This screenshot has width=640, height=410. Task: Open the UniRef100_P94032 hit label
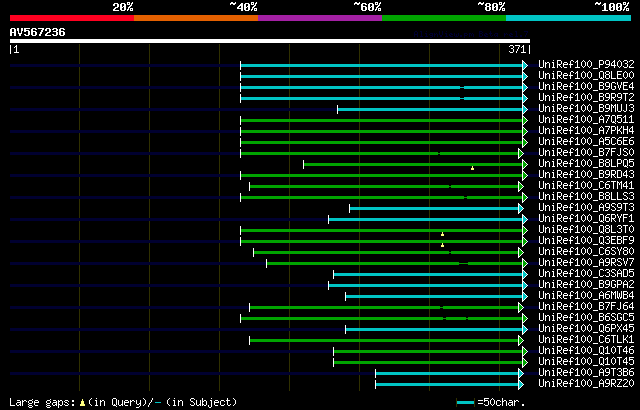pos(586,64)
